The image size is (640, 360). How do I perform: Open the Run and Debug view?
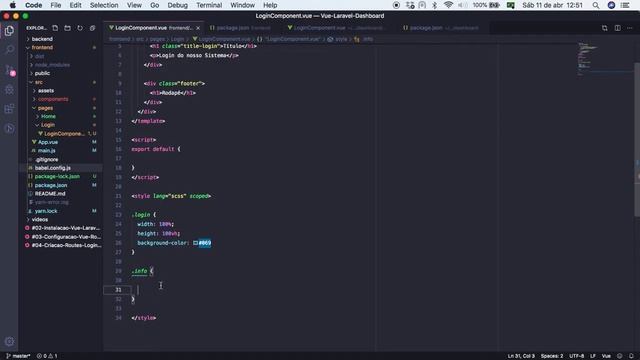coord(9,90)
